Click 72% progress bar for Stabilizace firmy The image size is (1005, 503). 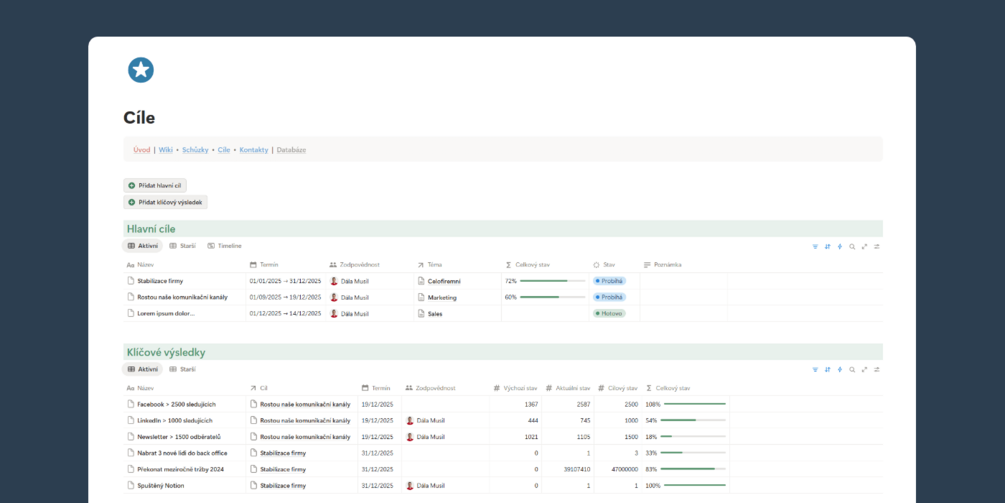tap(552, 281)
